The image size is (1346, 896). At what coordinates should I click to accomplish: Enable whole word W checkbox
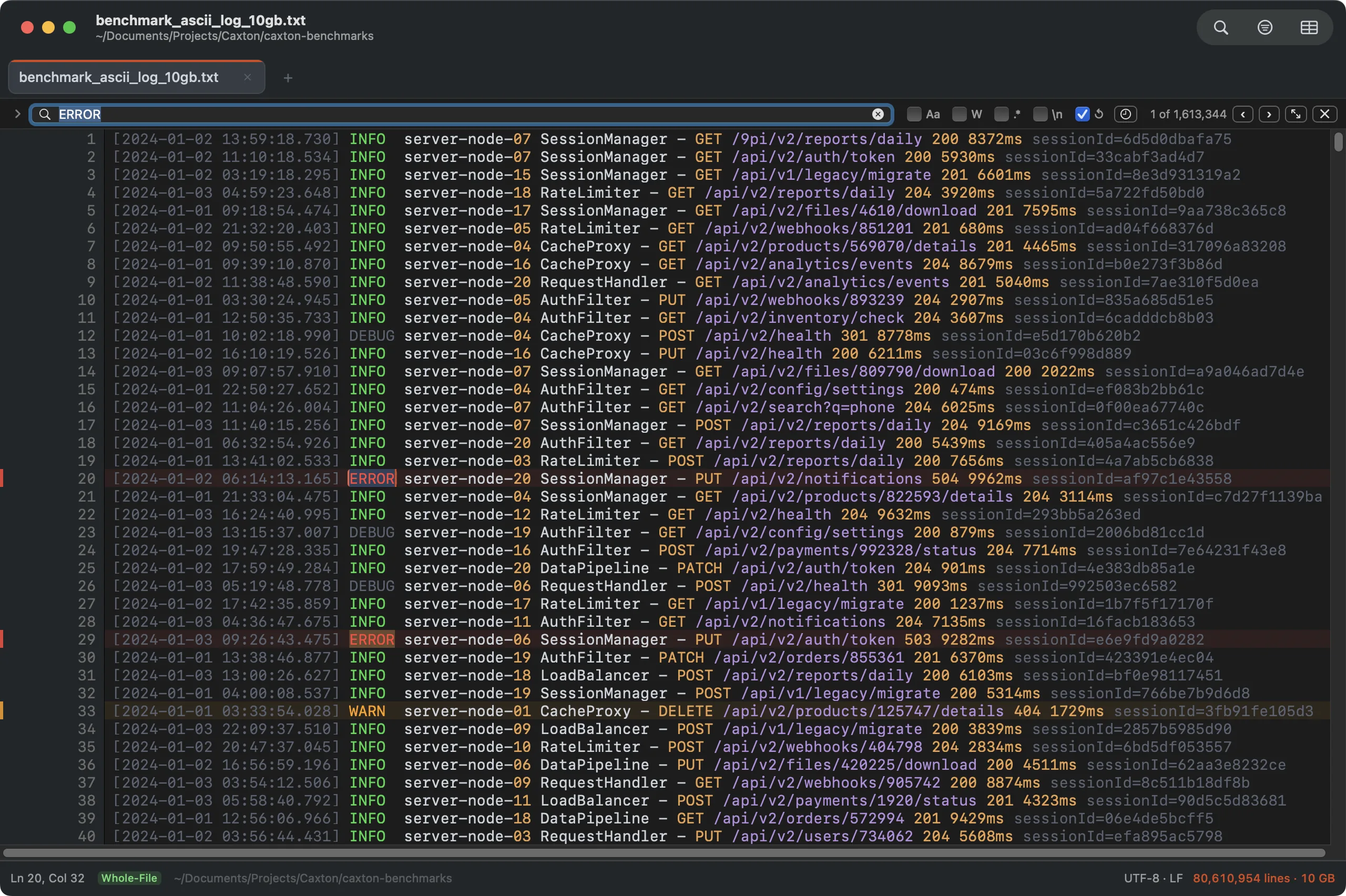click(959, 114)
